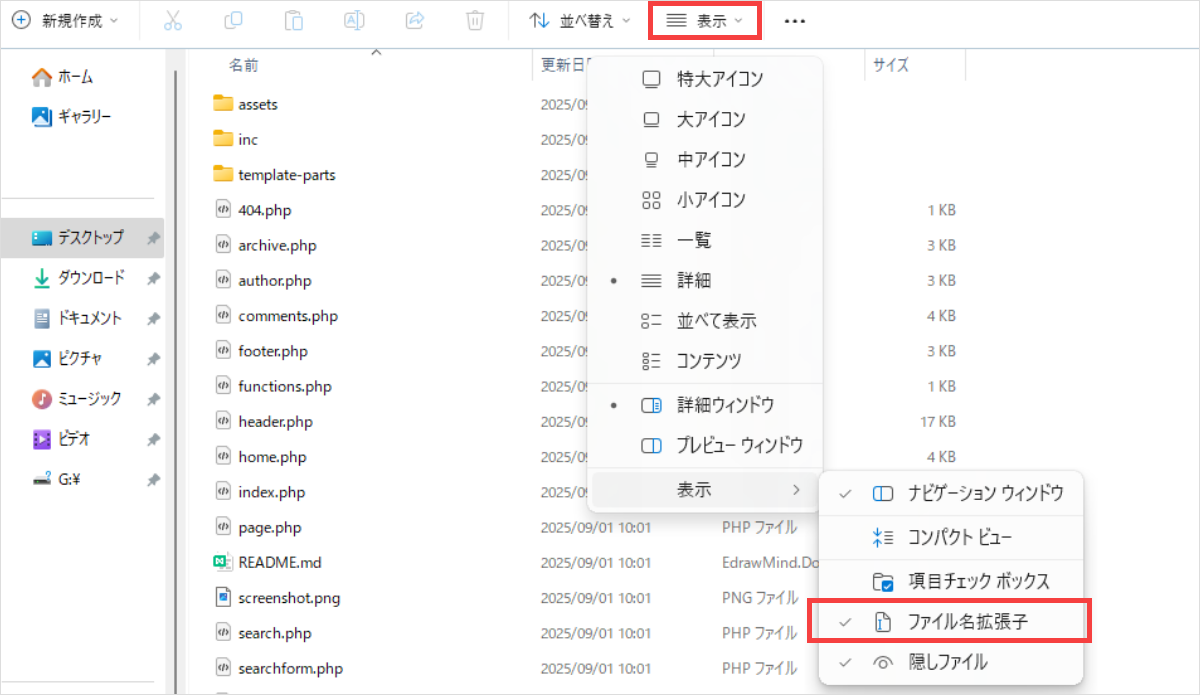Screen dimensions: 1200x695
Task: Open the 並べ替え sort dropdown
Action: click(x=580, y=21)
